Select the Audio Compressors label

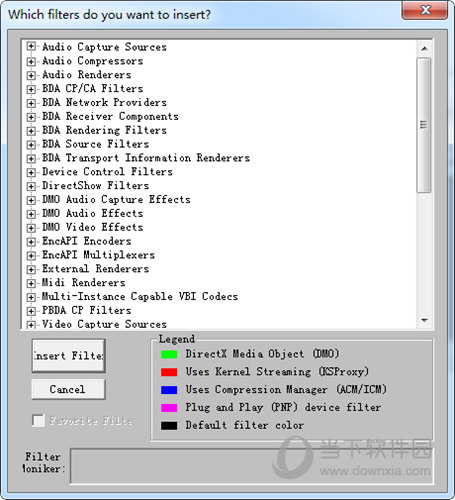point(93,61)
